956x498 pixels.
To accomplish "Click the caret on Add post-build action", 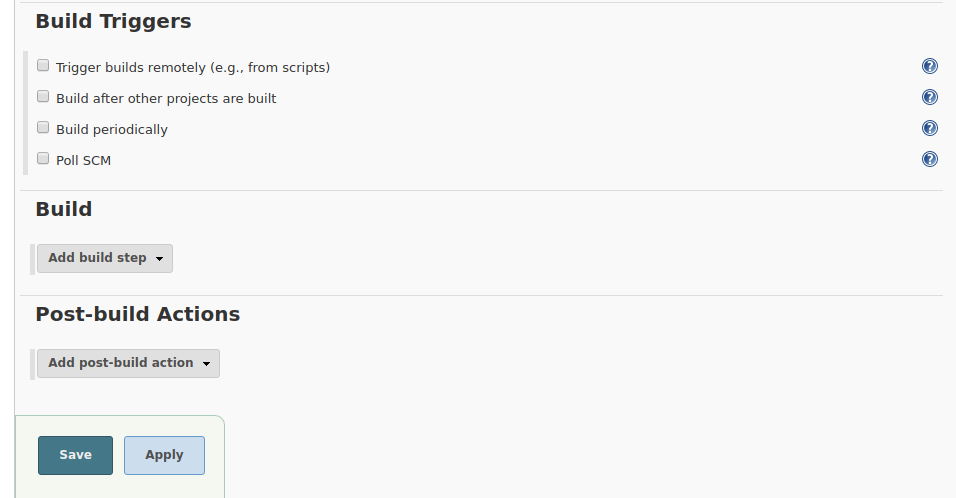I will (x=206, y=364).
